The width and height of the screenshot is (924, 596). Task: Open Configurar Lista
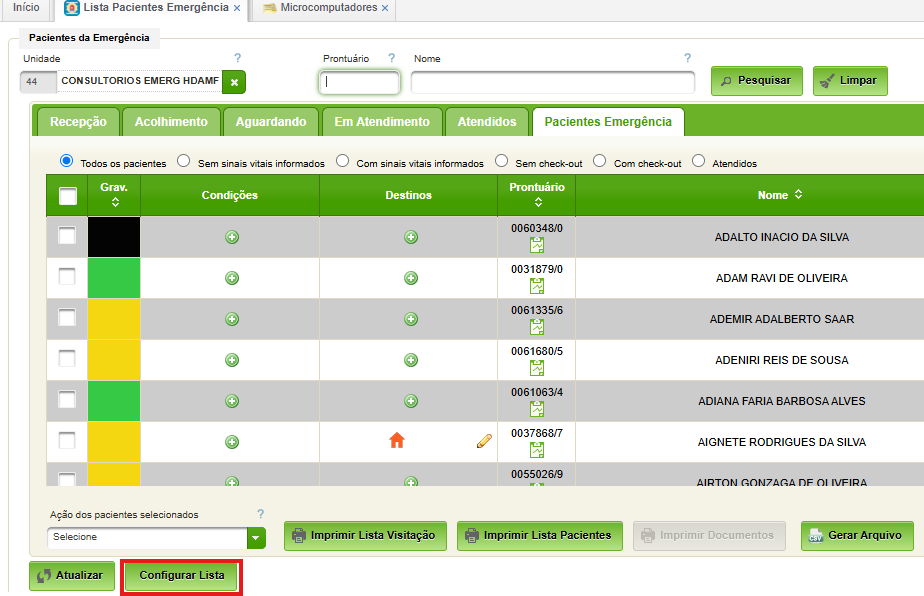click(182, 576)
